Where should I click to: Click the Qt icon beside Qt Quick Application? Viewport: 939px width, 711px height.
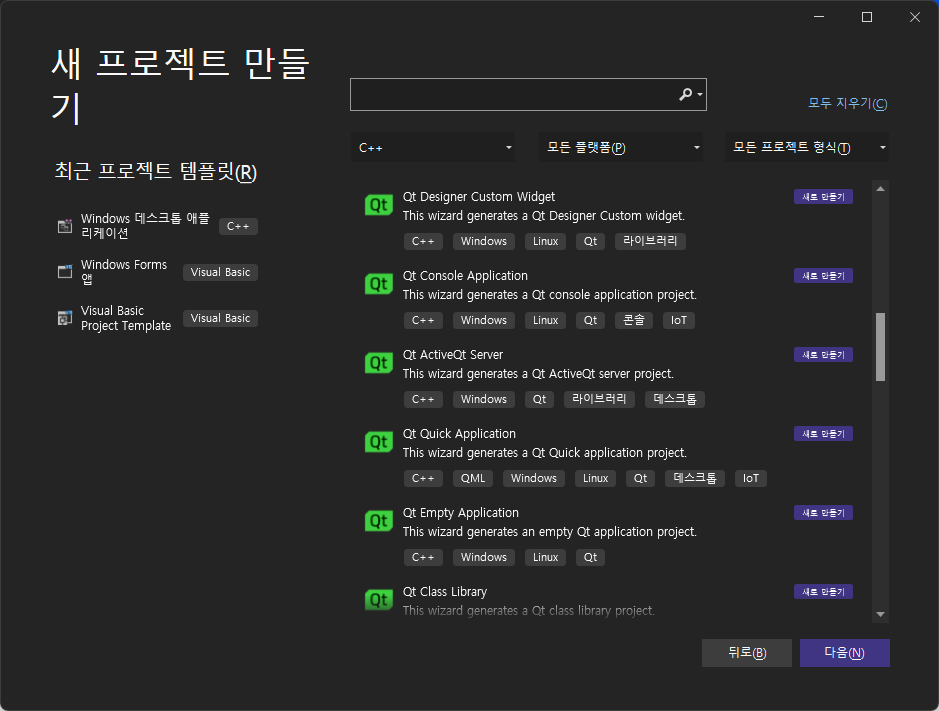point(378,442)
